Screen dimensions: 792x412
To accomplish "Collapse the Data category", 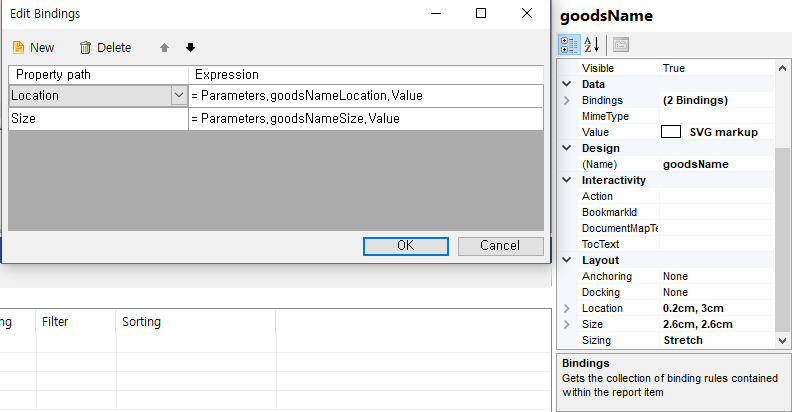I will pos(568,84).
